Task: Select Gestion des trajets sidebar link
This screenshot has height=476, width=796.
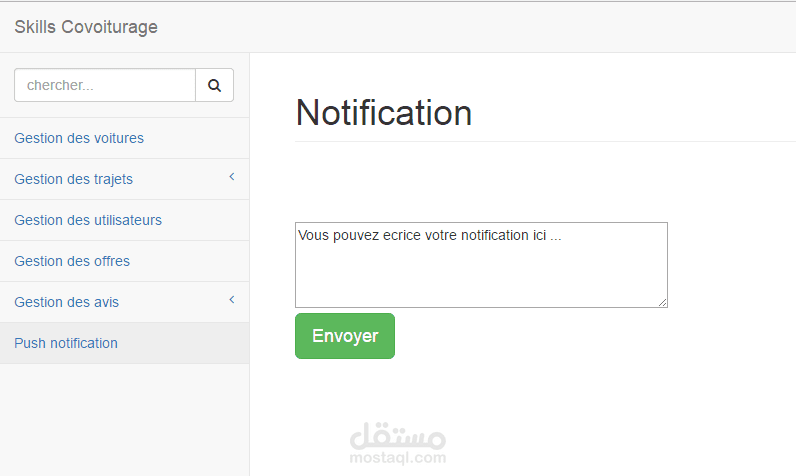Action: click(73, 179)
